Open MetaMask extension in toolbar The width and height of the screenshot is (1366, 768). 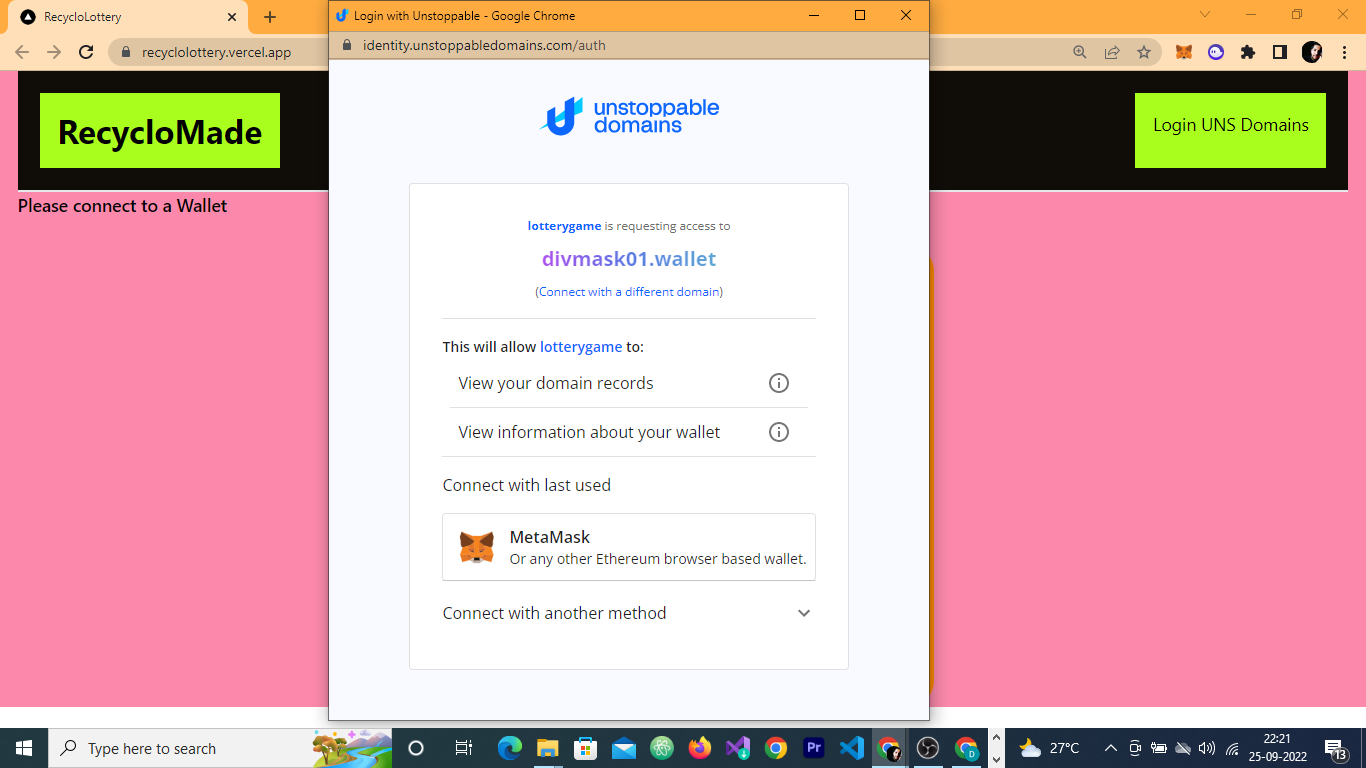pos(1184,52)
